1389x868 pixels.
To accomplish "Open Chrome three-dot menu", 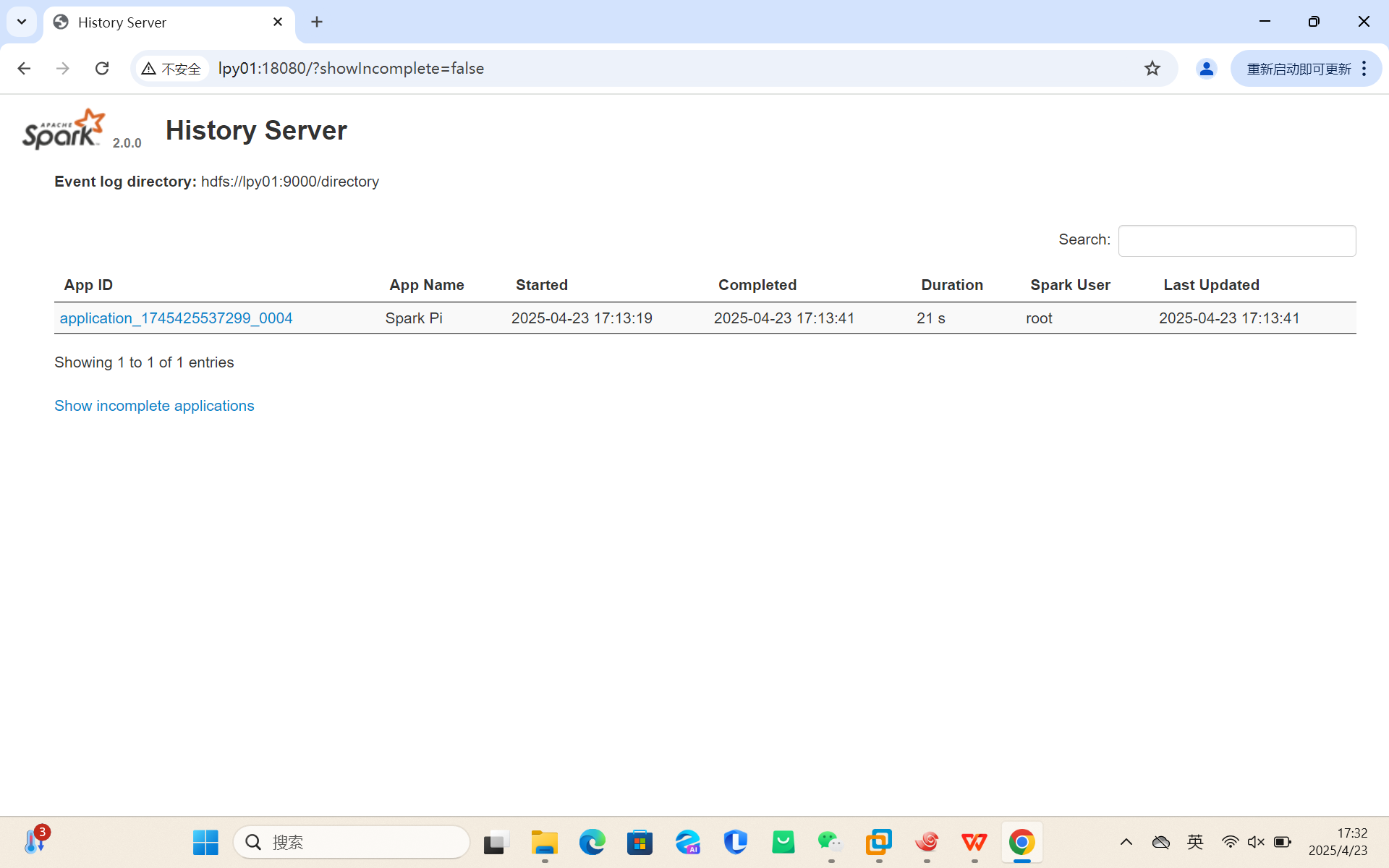I will click(1364, 69).
